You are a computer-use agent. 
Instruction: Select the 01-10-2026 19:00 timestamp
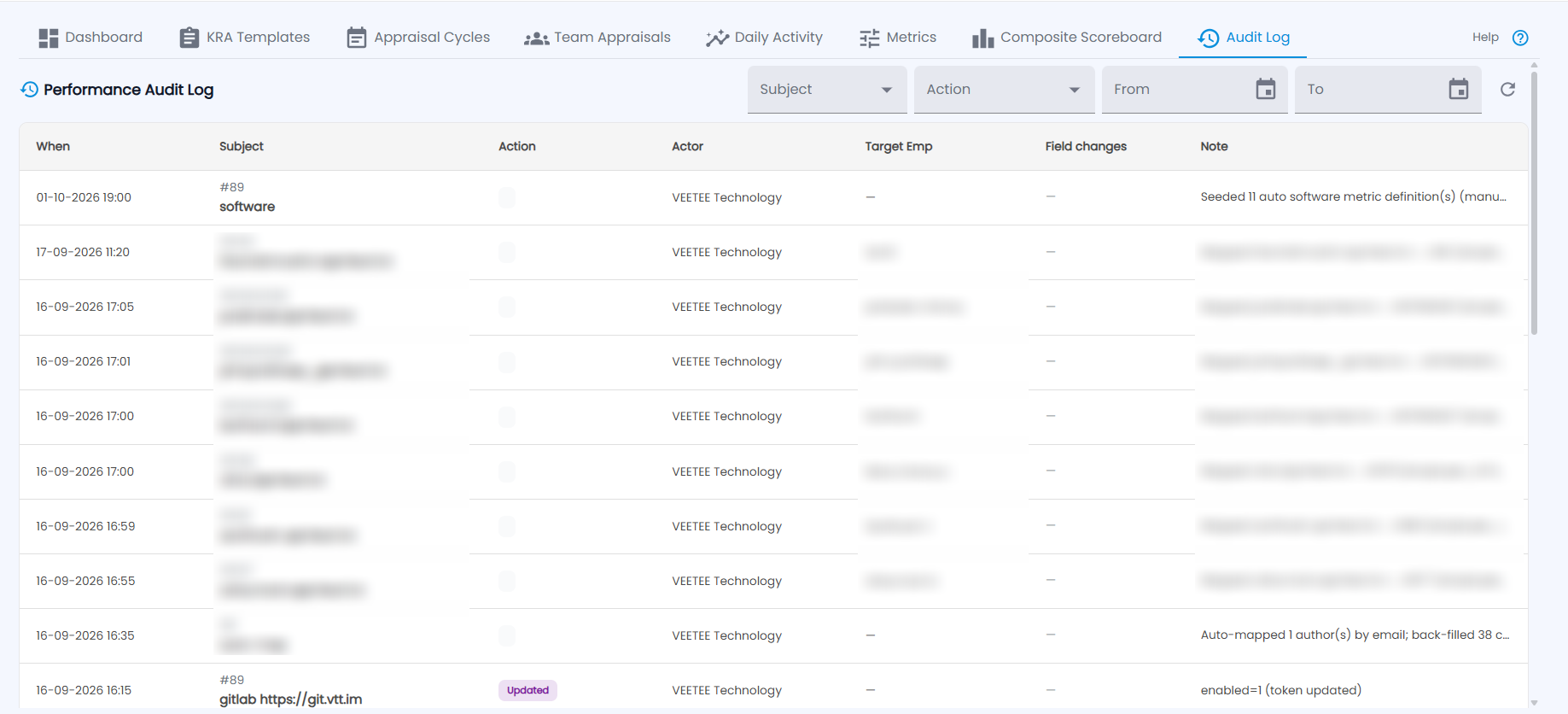pos(84,198)
